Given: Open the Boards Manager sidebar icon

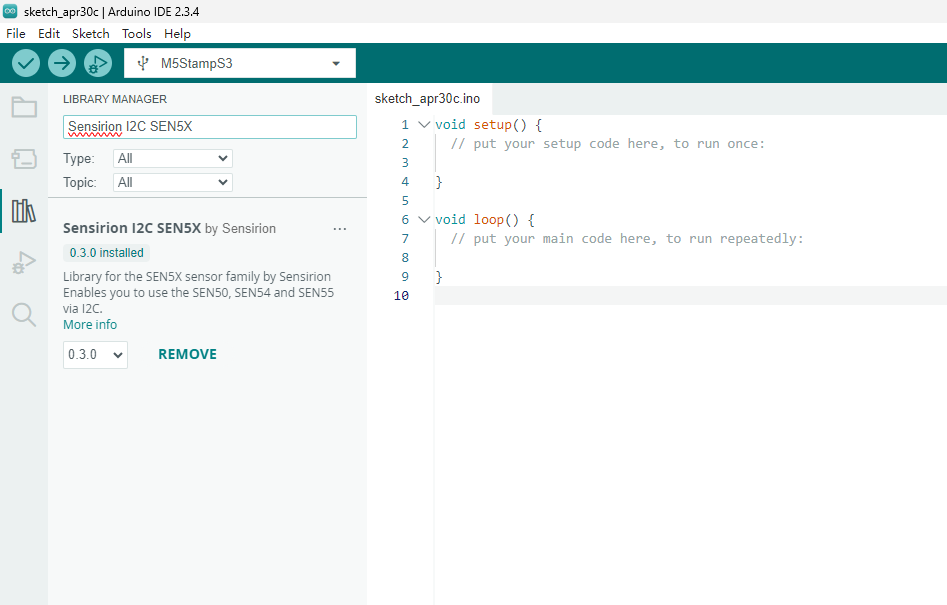Looking at the screenshot, I should pos(24,159).
